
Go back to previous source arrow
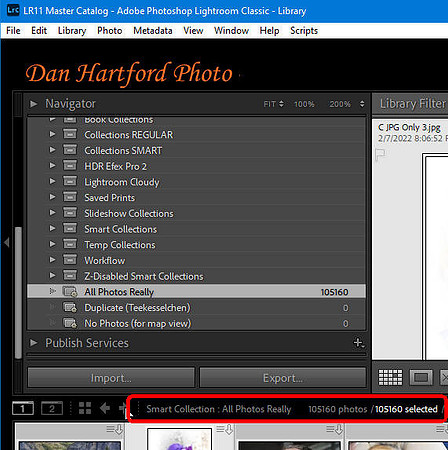105,408
